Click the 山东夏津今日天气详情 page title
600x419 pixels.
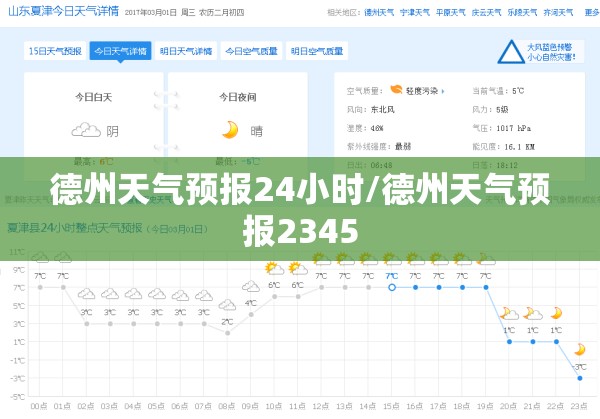click(64, 11)
